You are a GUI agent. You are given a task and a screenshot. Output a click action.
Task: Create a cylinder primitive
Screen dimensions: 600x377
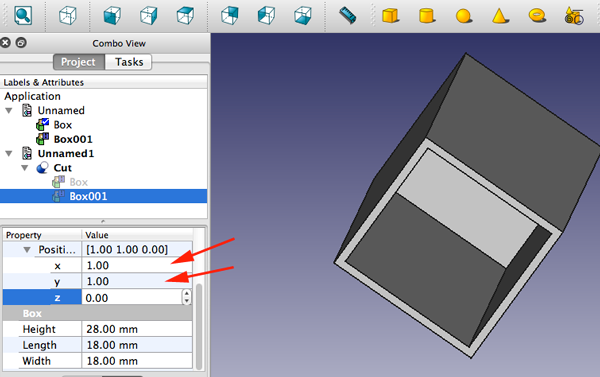(x=426, y=16)
